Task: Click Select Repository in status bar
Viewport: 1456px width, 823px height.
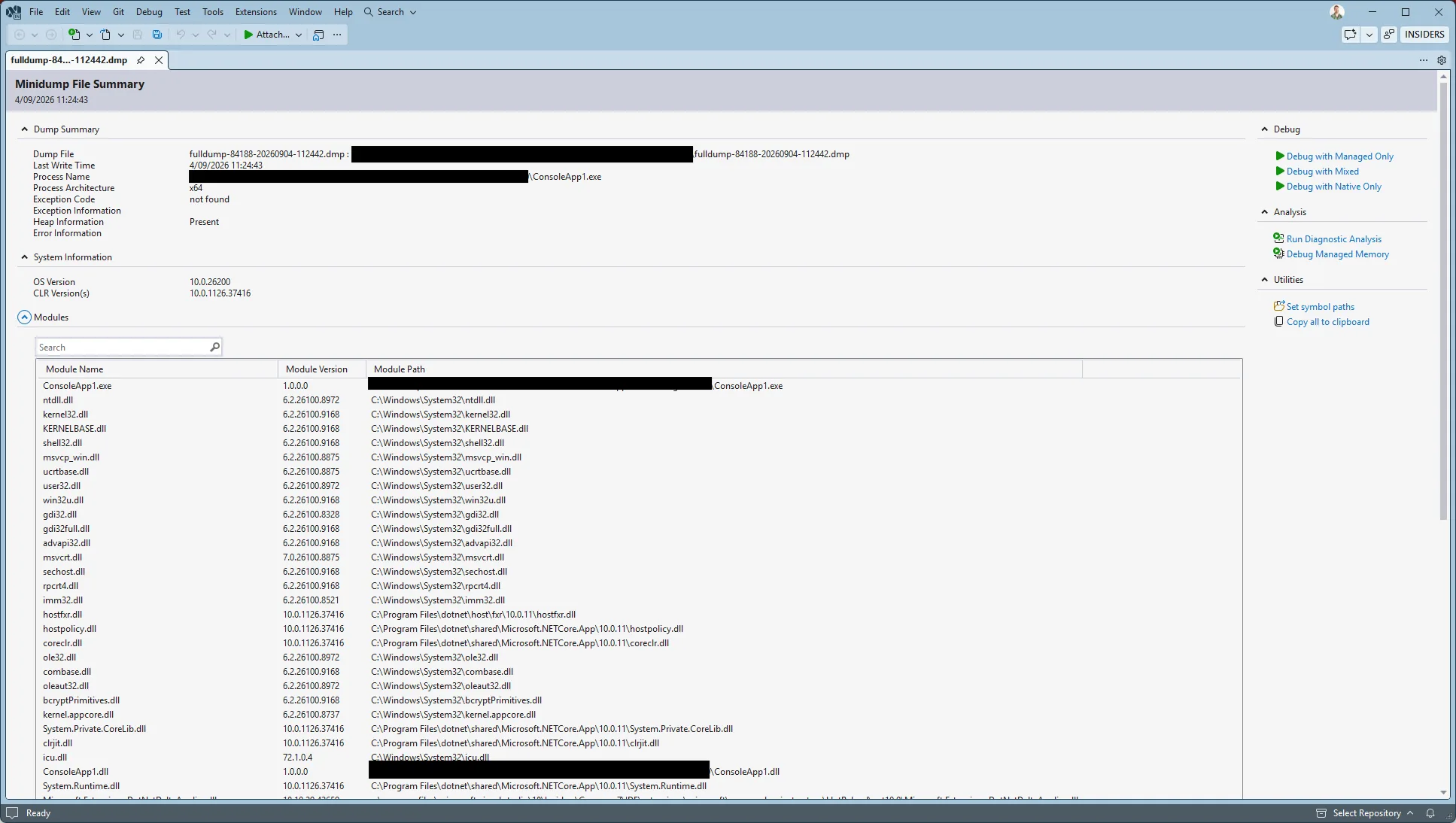Action: tap(1366, 813)
